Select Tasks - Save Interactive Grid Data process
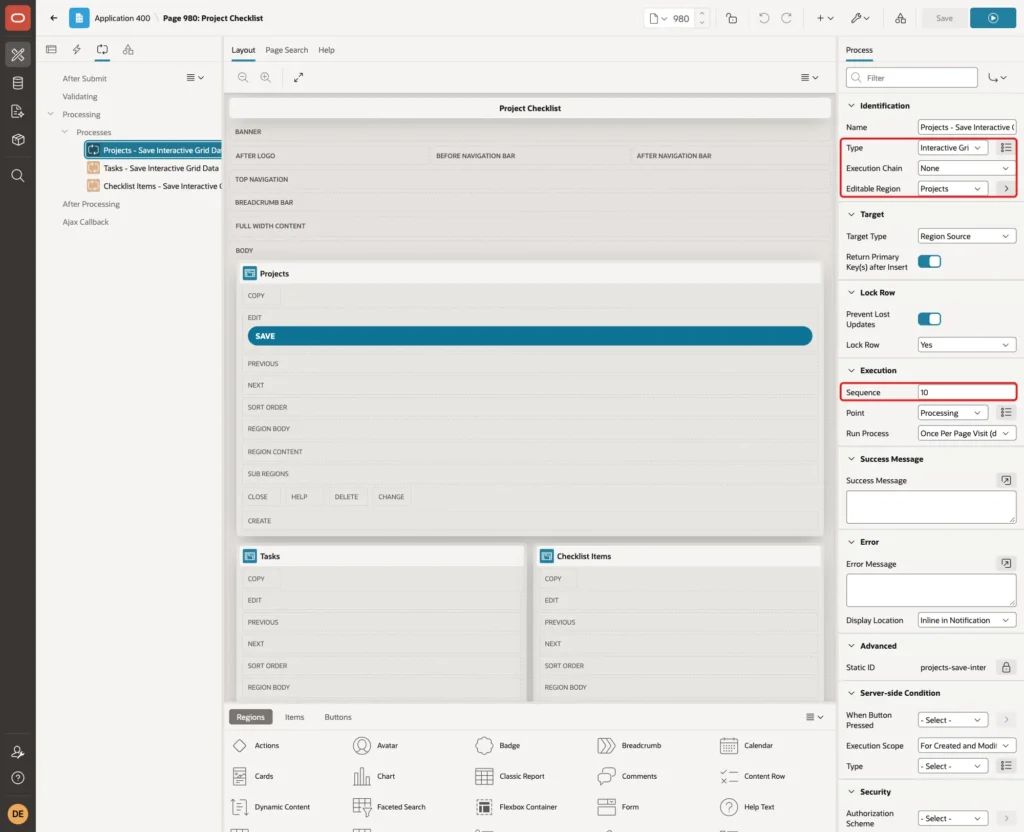1024x832 pixels. tap(161, 168)
